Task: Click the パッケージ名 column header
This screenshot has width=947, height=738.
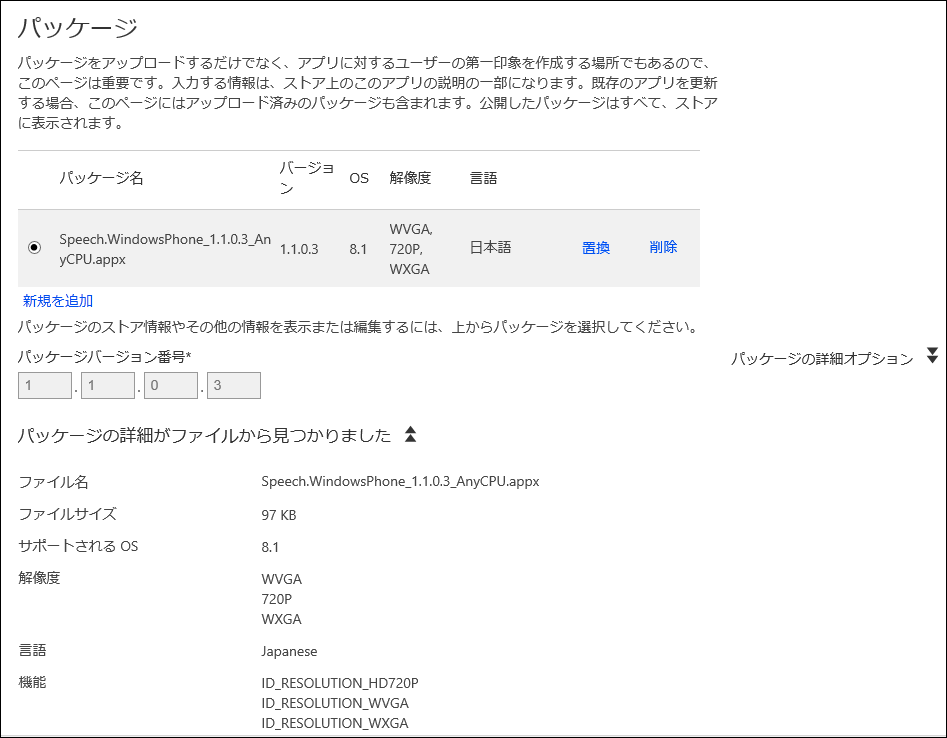Action: coord(101,178)
